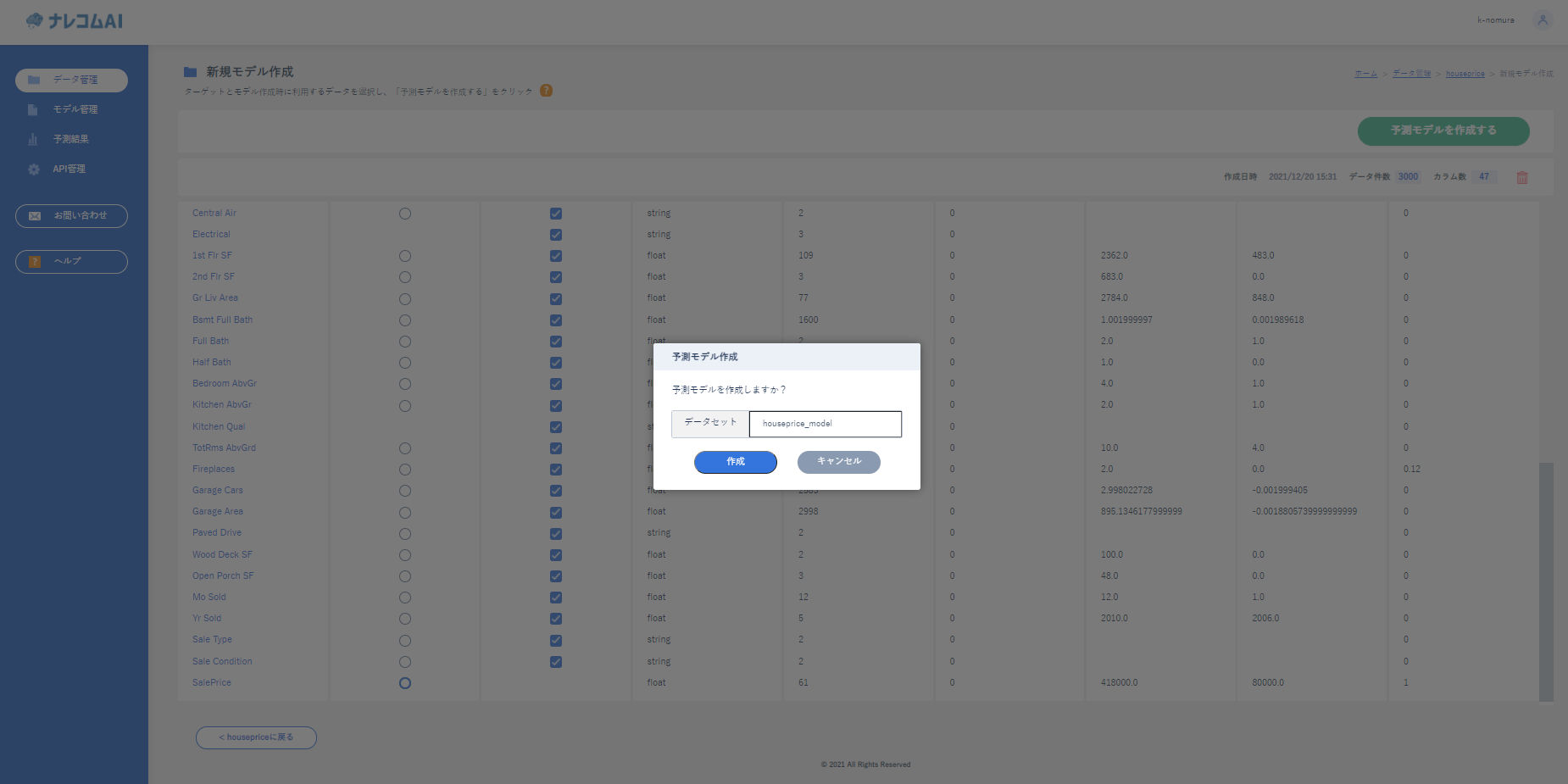Uncheck the Sale Condition checkbox
The width and height of the screenshot is (1568, 784).
click(x=556, y=662)
